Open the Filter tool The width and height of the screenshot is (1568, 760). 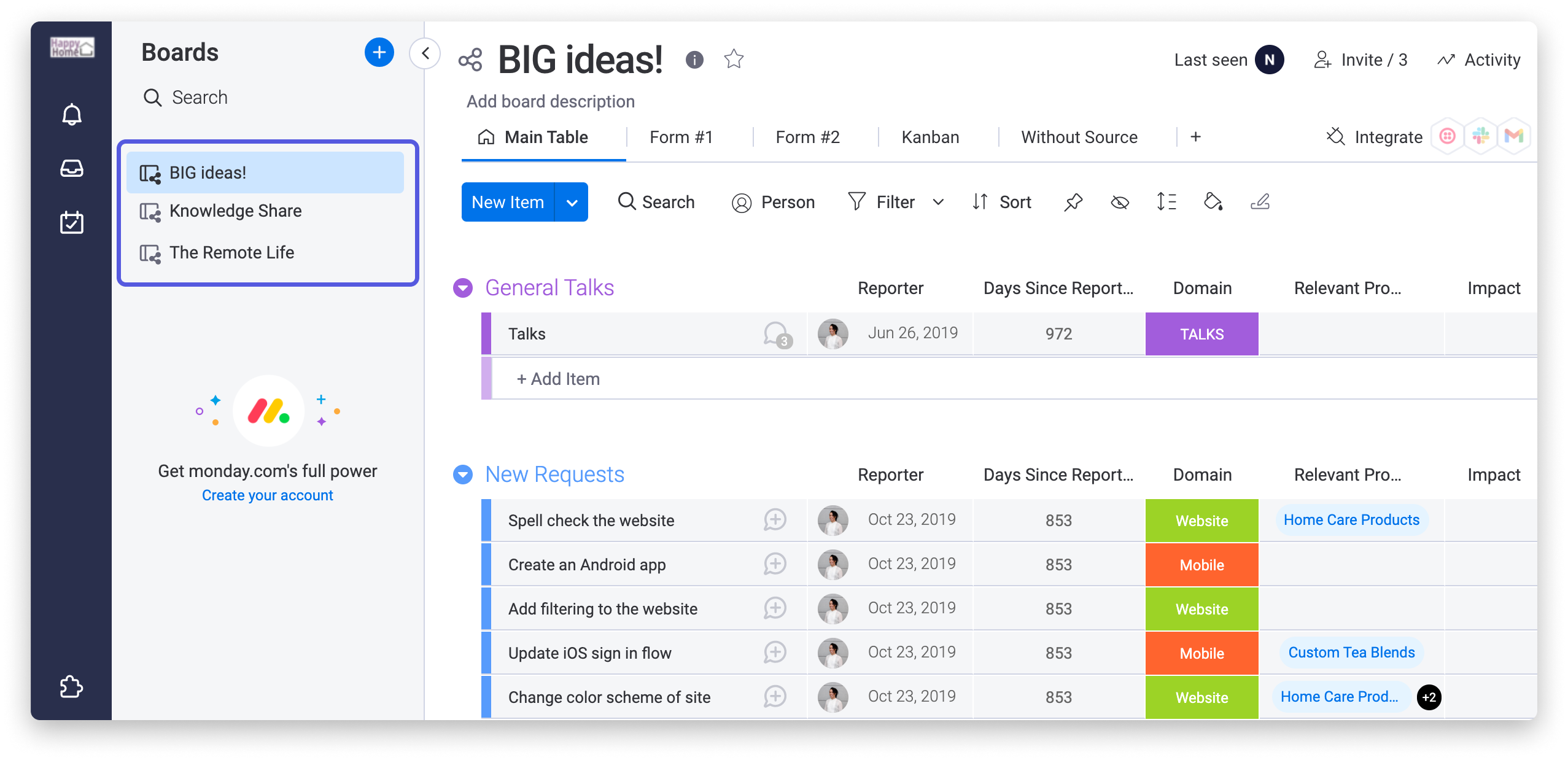pos(881,202)
